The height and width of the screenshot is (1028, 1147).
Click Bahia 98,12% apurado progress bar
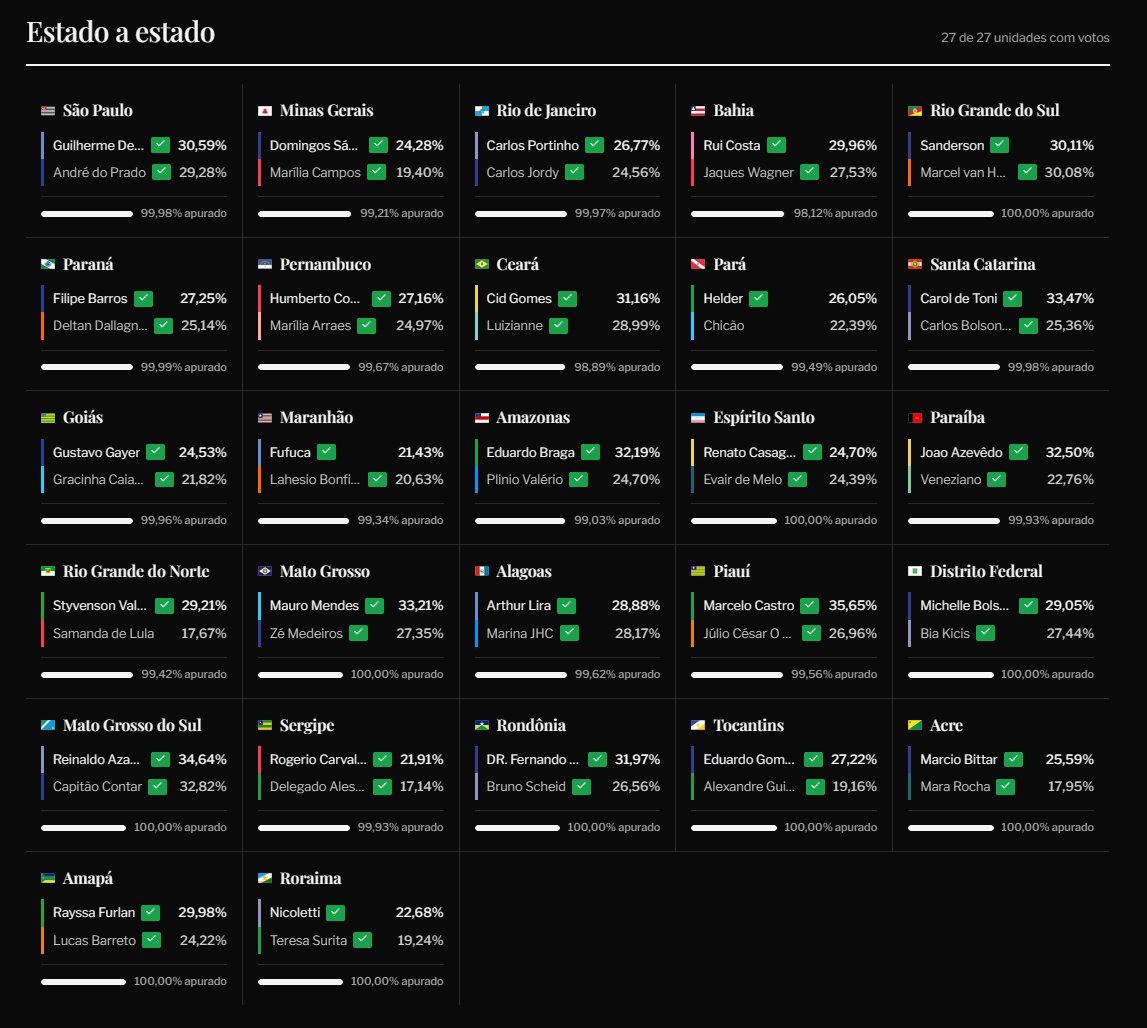pyautogui.click(x=737, y=214)
